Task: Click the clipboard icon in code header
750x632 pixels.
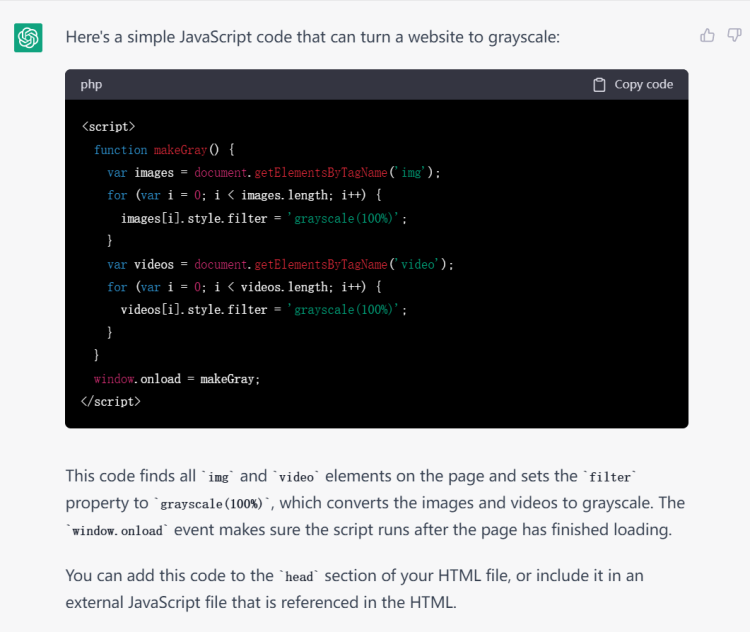Action: 599,85
